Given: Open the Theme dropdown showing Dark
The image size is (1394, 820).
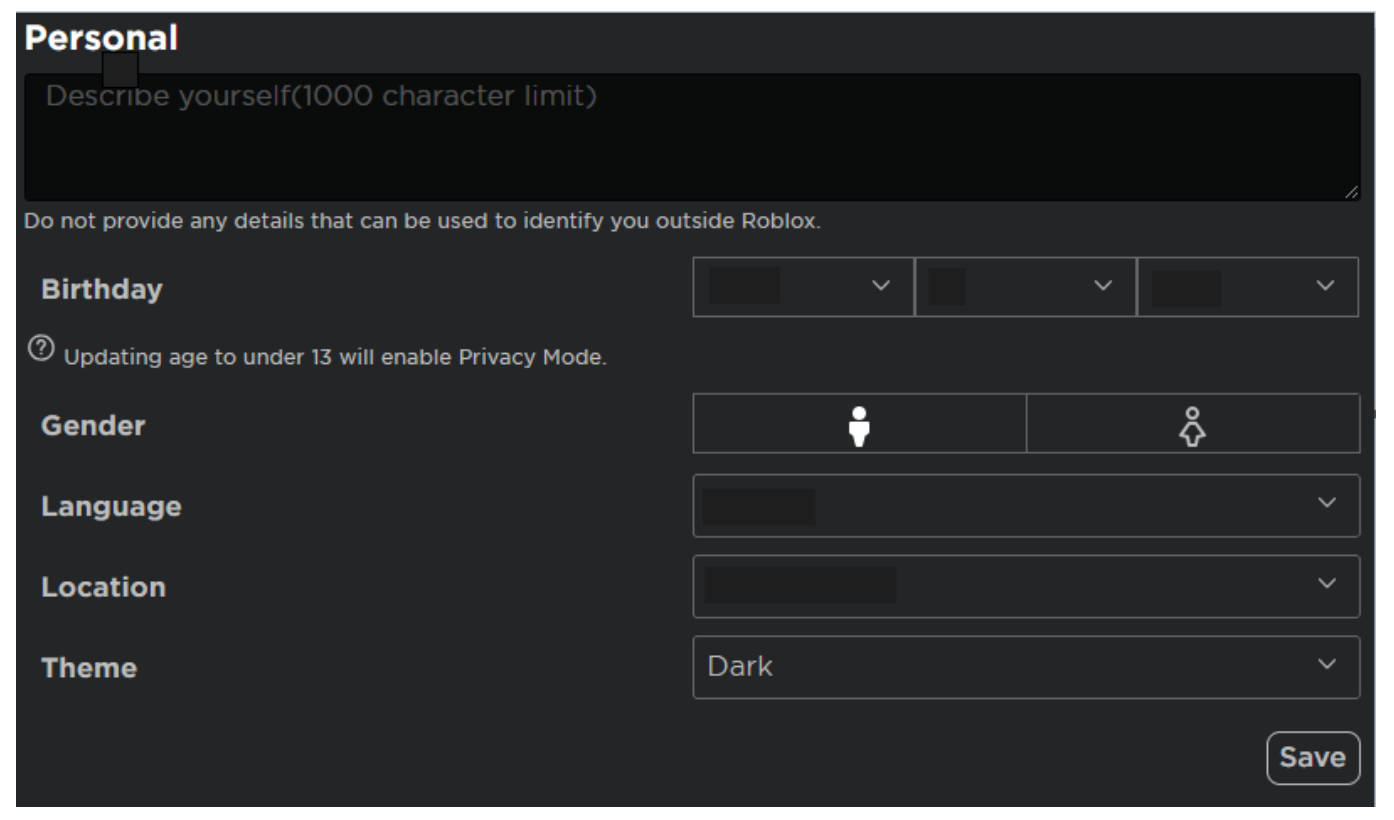Looking at the screenshot, I should point(1026,667).
